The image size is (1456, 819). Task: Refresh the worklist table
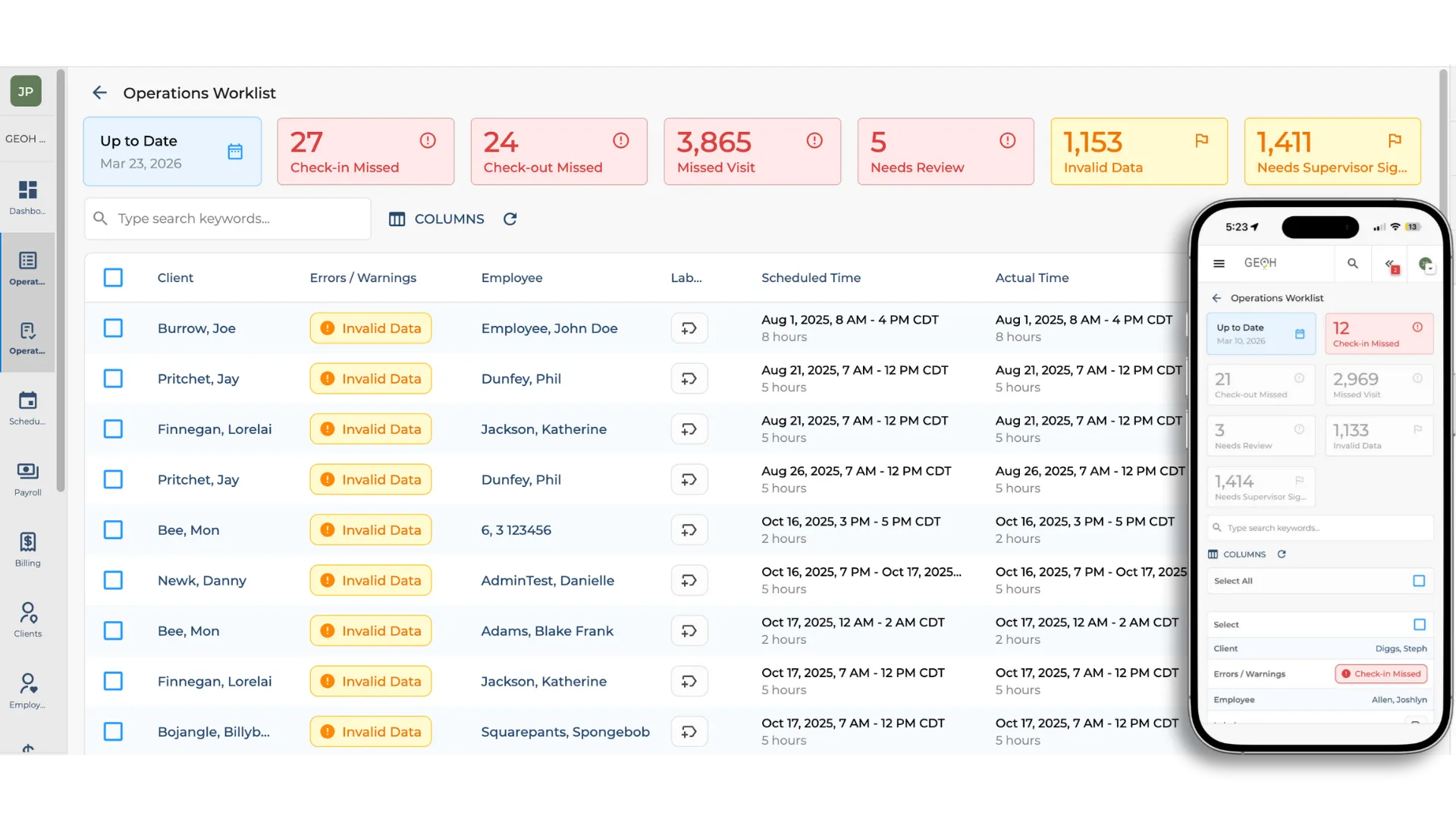[x=510, y=218]
